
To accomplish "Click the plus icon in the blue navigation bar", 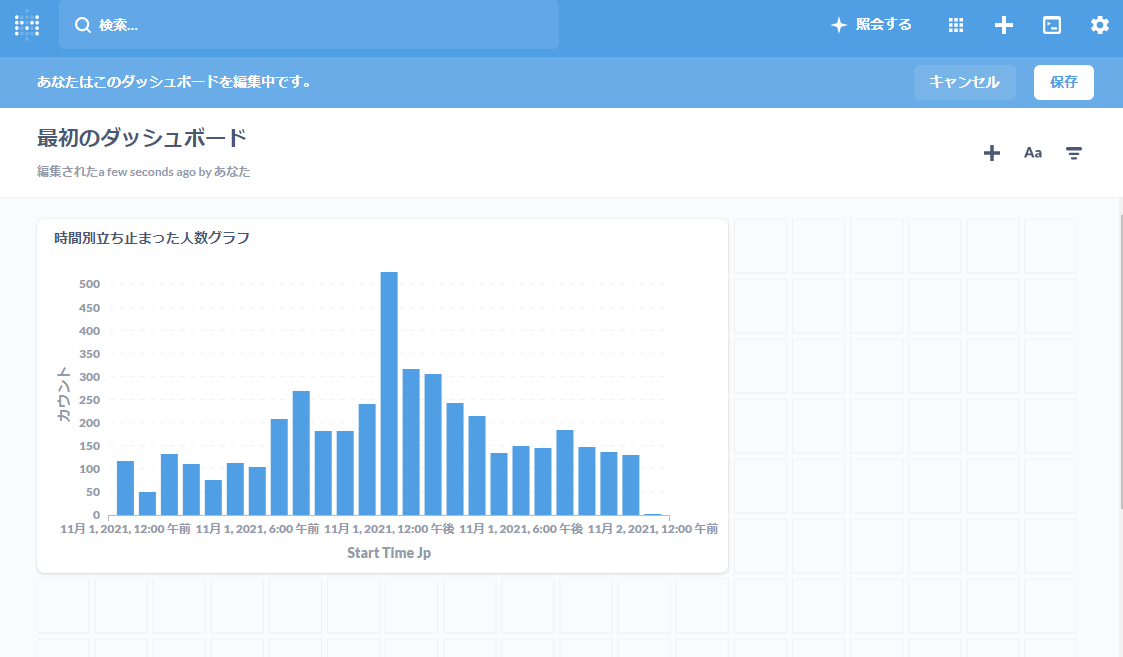I will tap(1004, 25).
